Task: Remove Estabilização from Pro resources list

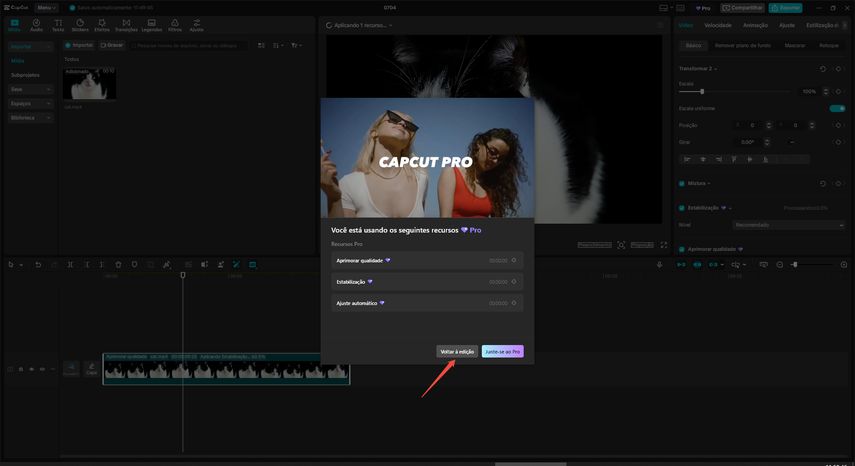Action: pos(514,282)
